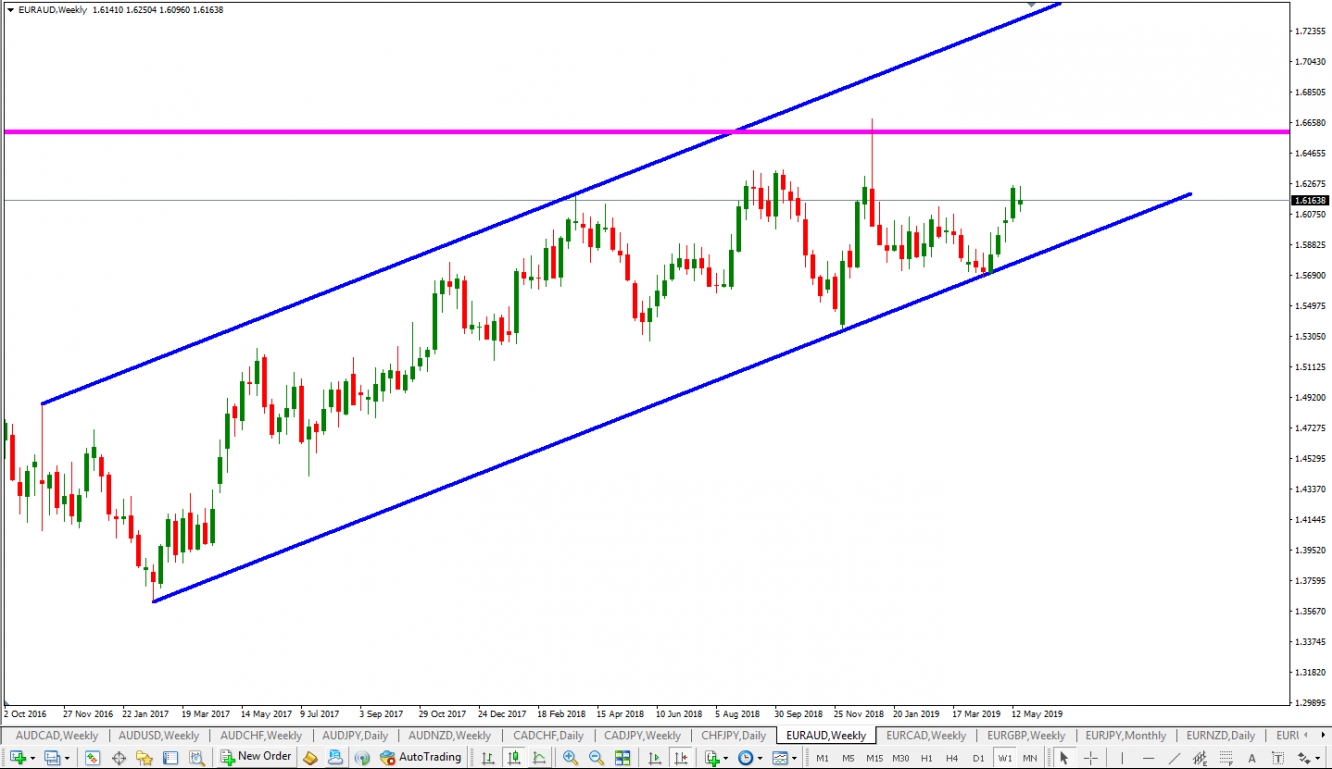
Task: Select the H4 timeframe button
Action: coord(952,758)
